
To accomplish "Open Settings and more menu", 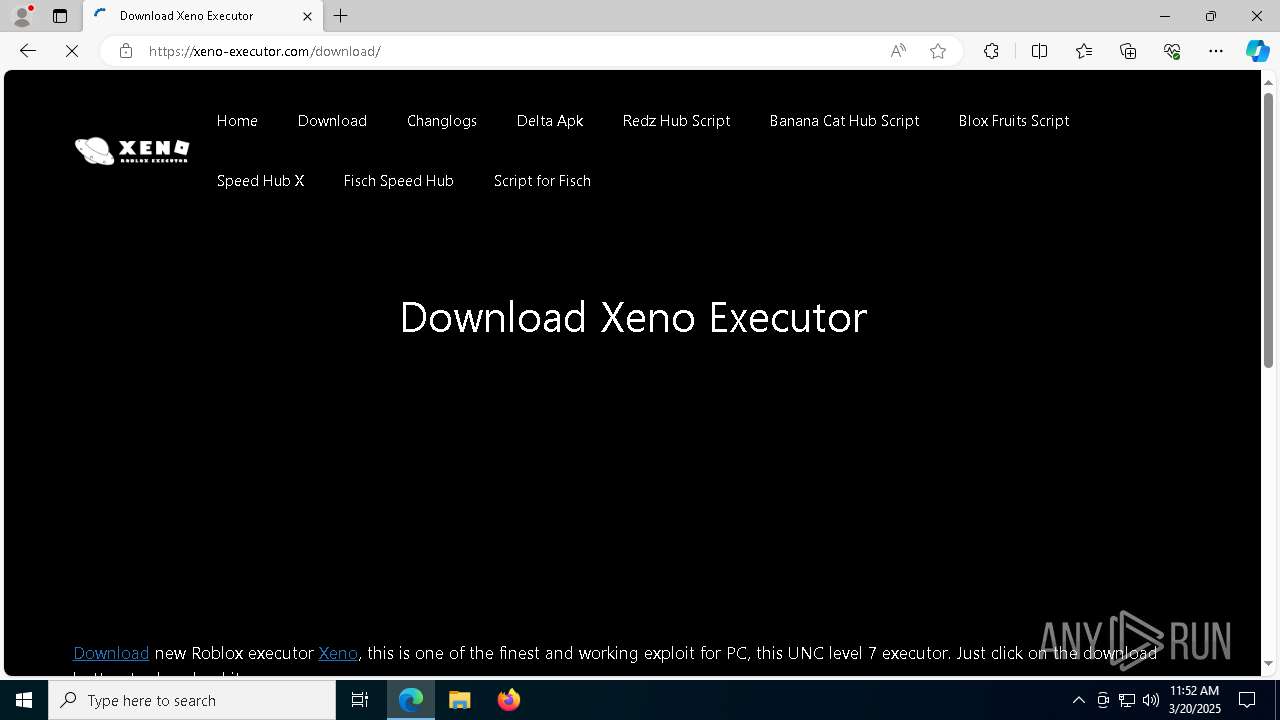I will coord(1216,51).
